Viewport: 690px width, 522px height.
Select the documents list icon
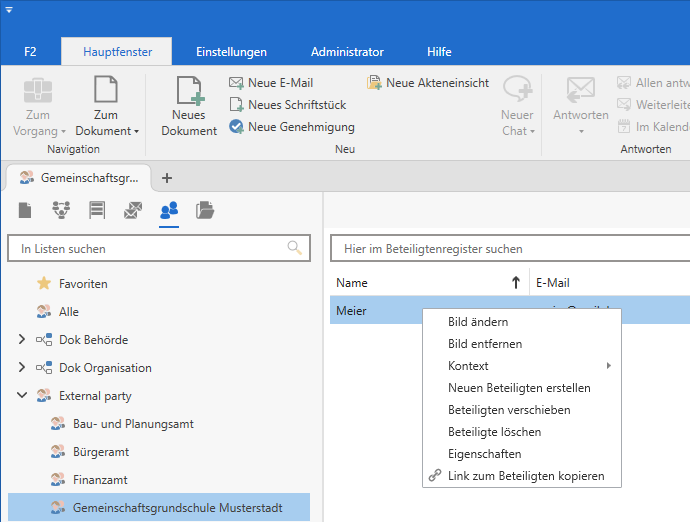point(25,210)
